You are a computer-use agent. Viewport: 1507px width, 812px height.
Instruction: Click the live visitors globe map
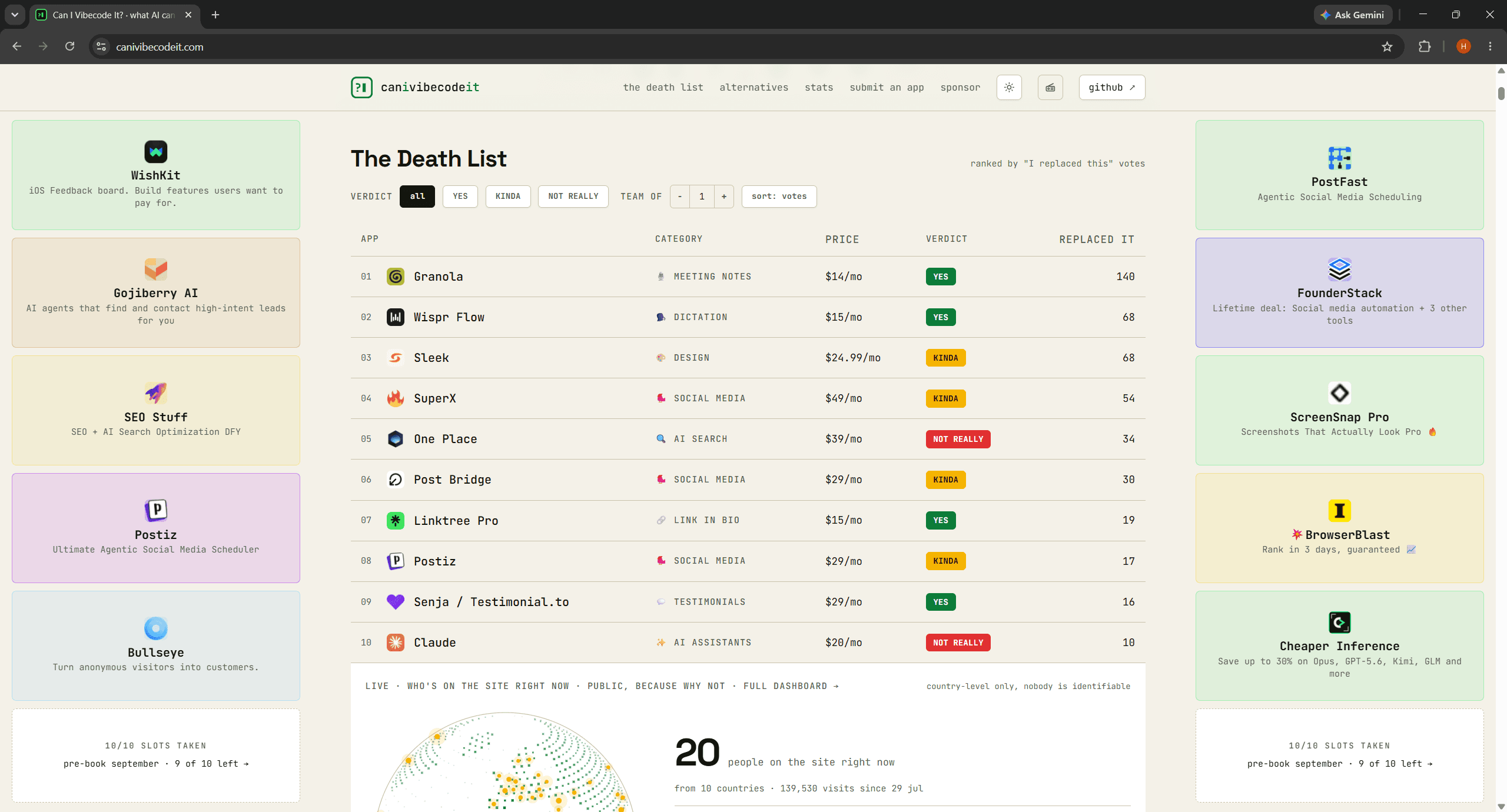coord(504,762)
